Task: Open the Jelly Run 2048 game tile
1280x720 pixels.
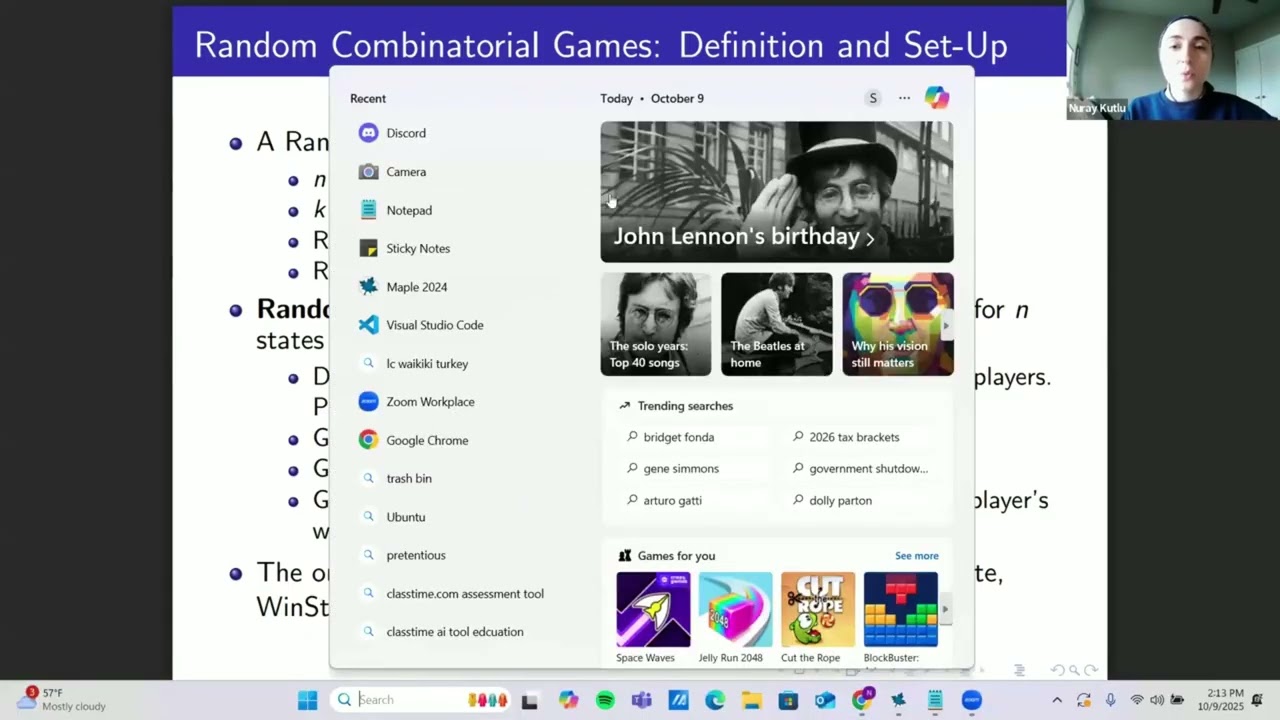Action: (x=735, y=618)
